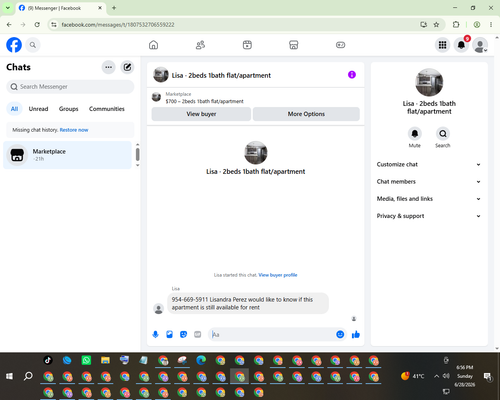
Task: Search in conversation using the Search icon
Action: 443,134
